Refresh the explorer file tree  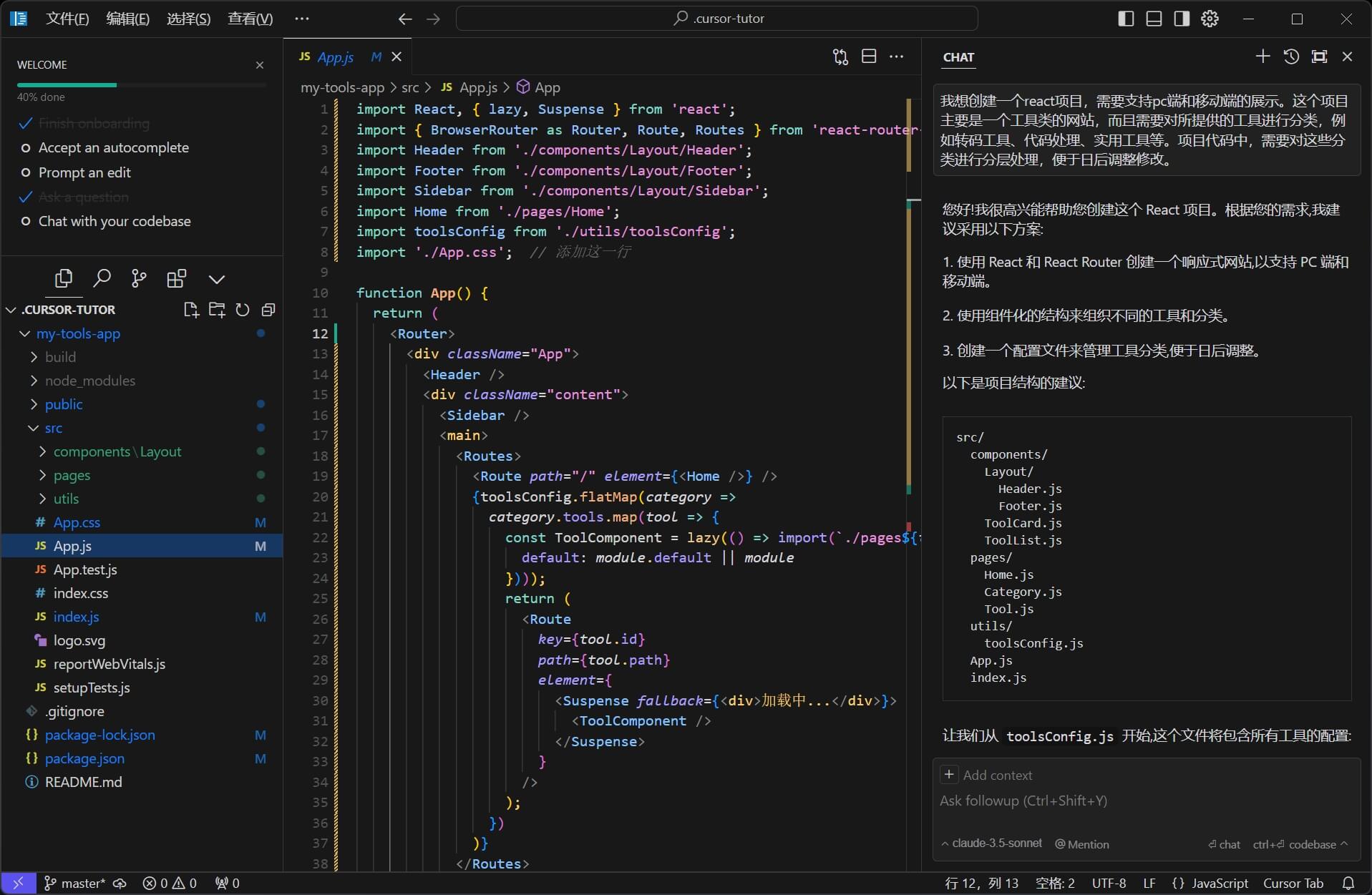click(243, 310)
